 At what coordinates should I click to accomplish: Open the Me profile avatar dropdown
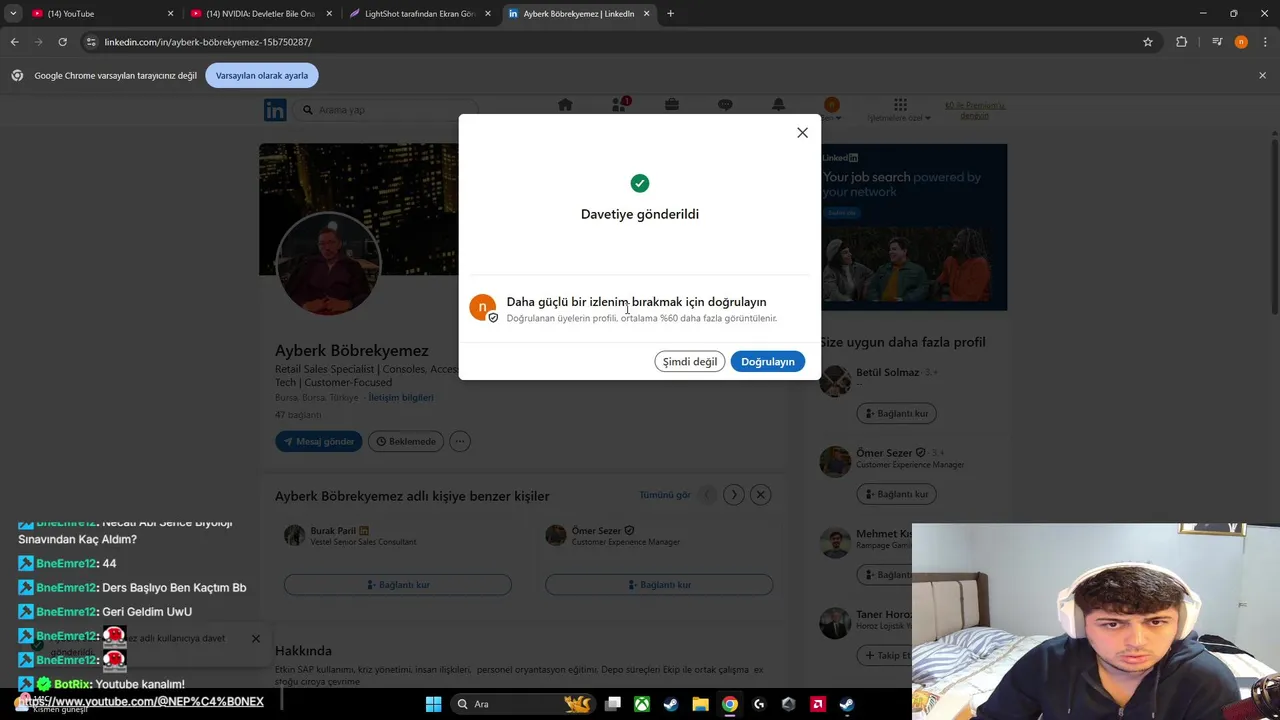831,109
